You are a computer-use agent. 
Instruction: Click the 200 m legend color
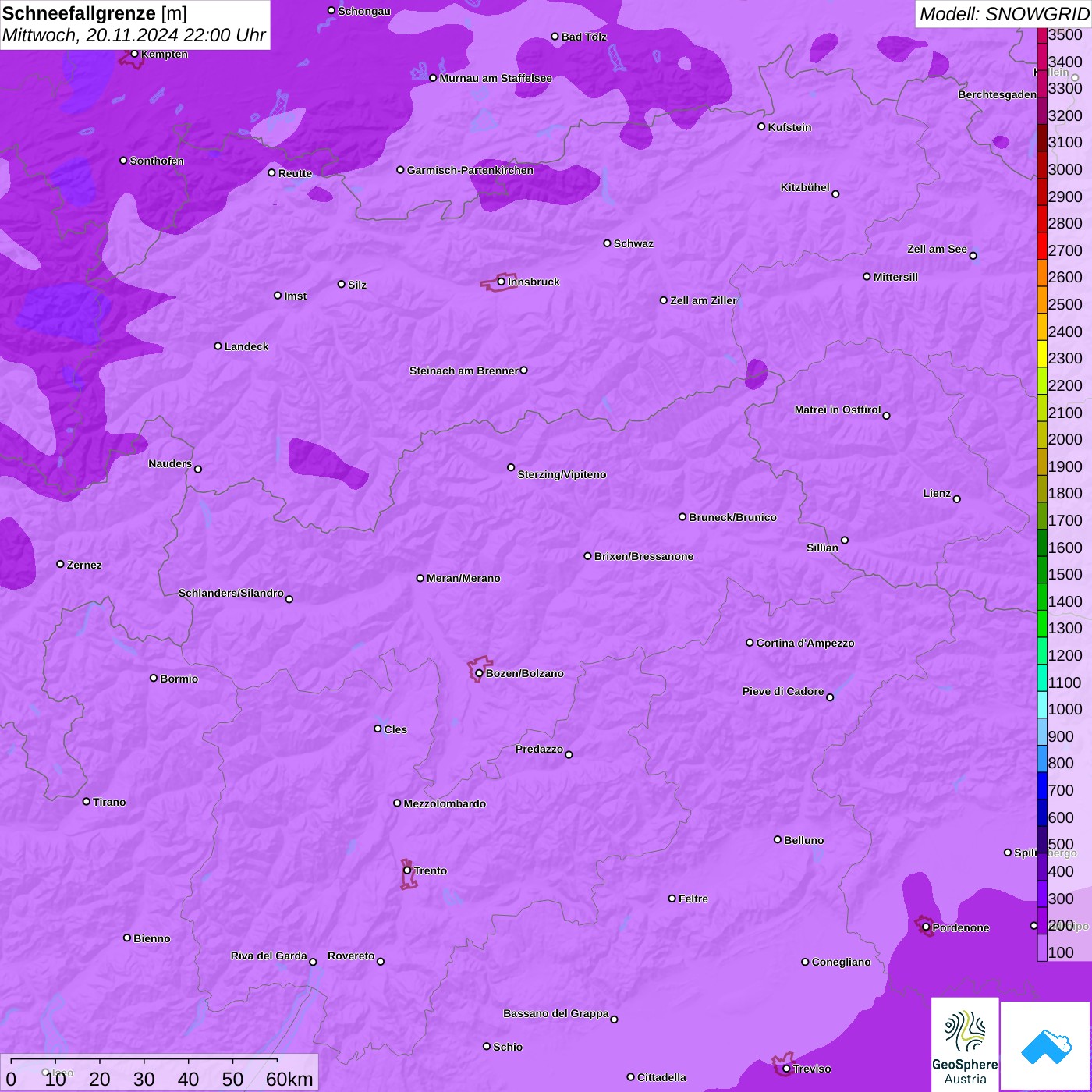pos(1042,920)
